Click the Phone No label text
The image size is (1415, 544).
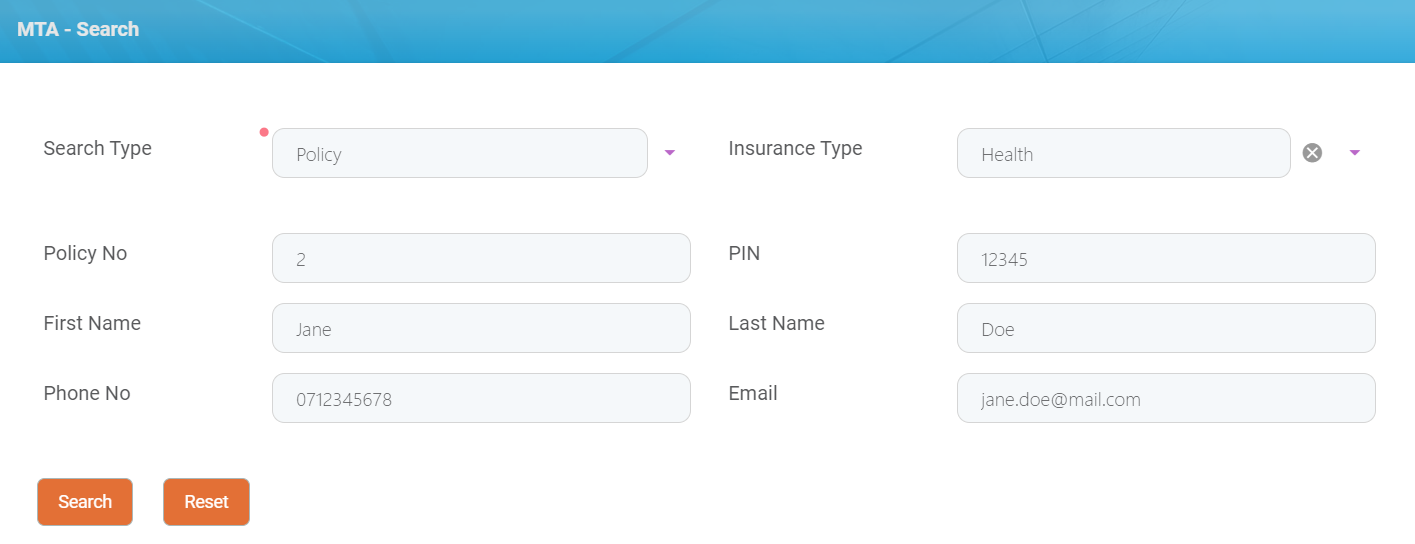coord(87,393)
